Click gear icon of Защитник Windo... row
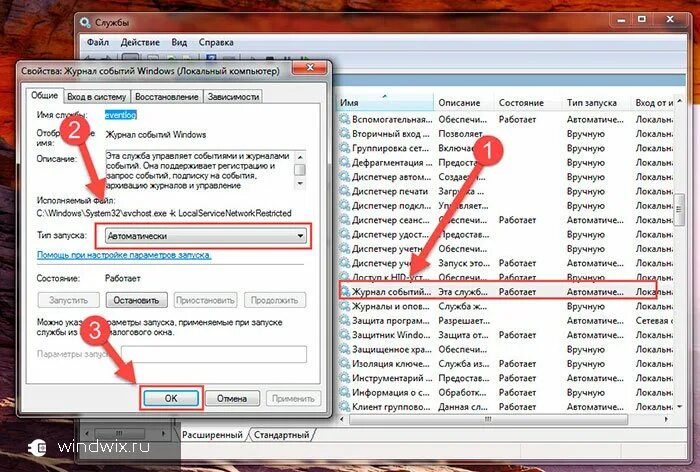The image size is (700, 472). tap(344, 335)
